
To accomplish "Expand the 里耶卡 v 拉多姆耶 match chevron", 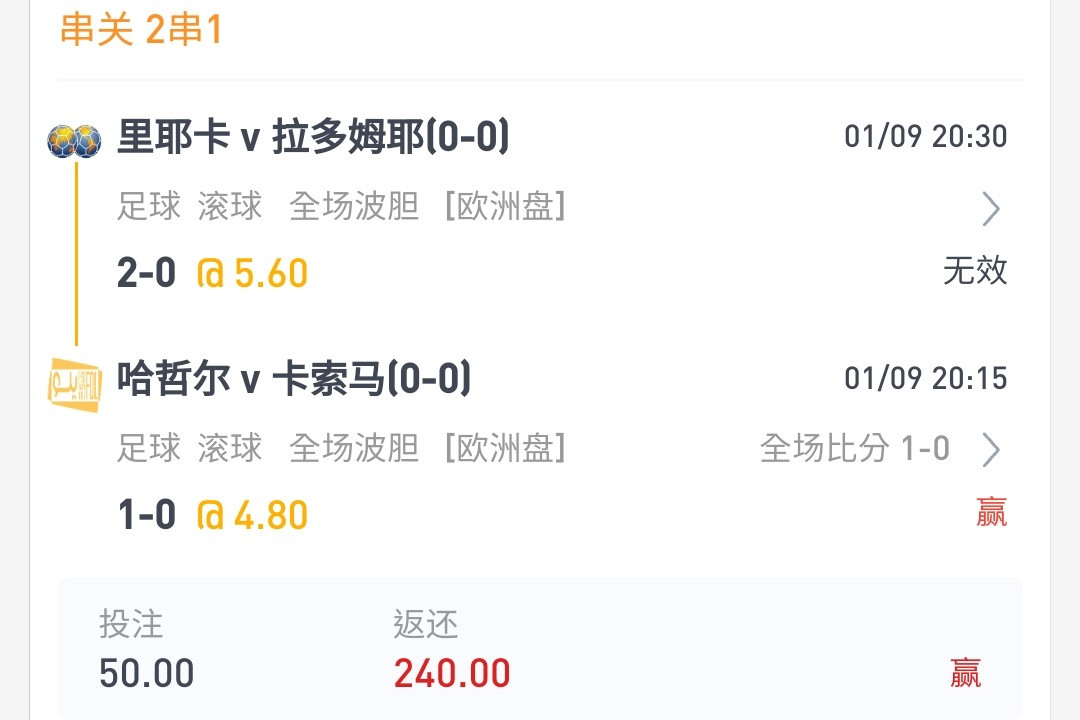I will [x=990, y=209].
